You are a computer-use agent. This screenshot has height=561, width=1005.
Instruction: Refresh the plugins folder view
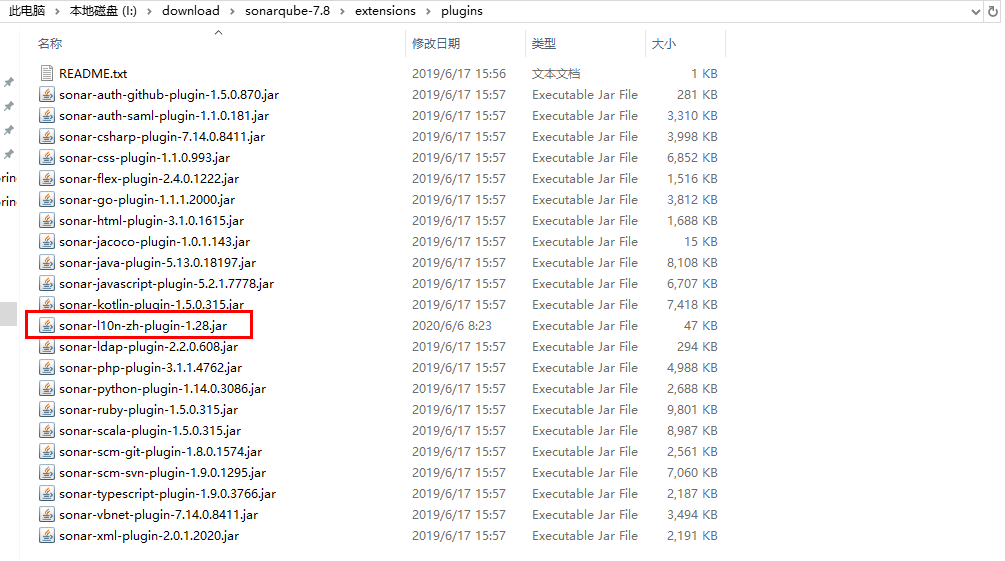click(993, 12)
